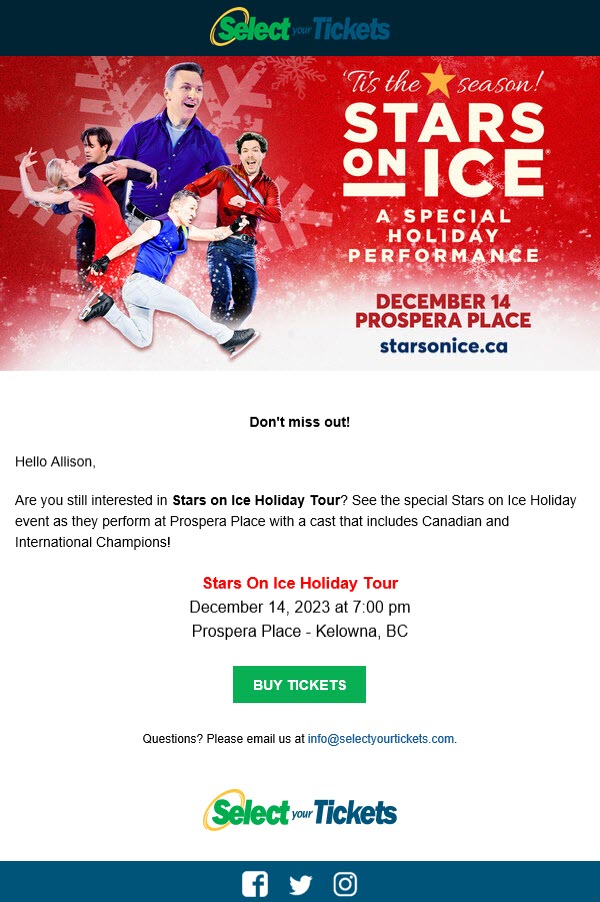
Task: Open the Facebook page icon
Action: tap(255, 884)
